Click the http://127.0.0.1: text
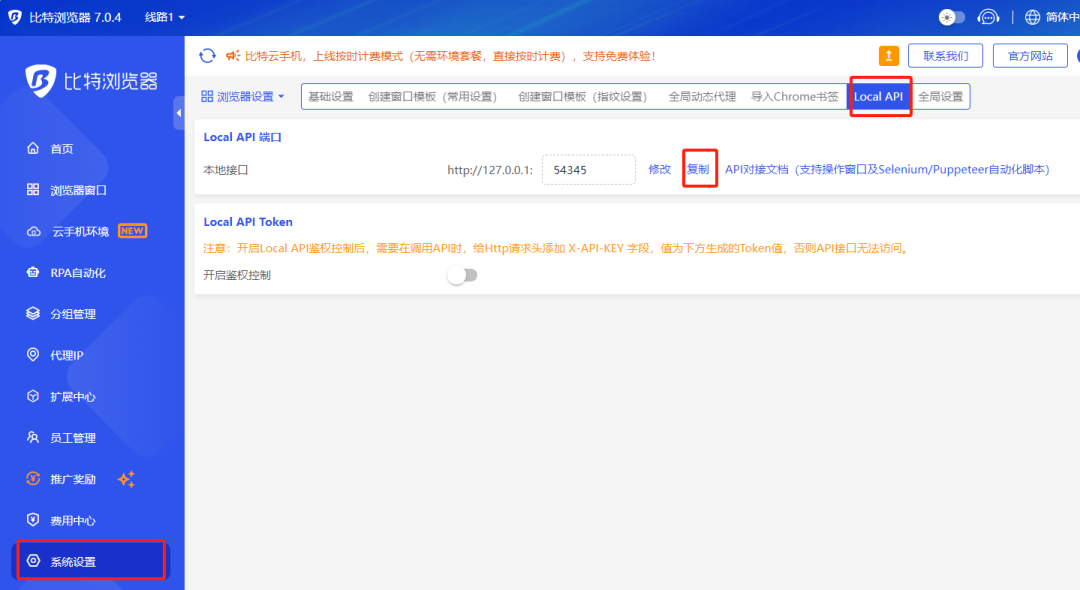The image size is (1080, 590). point(490,169)
